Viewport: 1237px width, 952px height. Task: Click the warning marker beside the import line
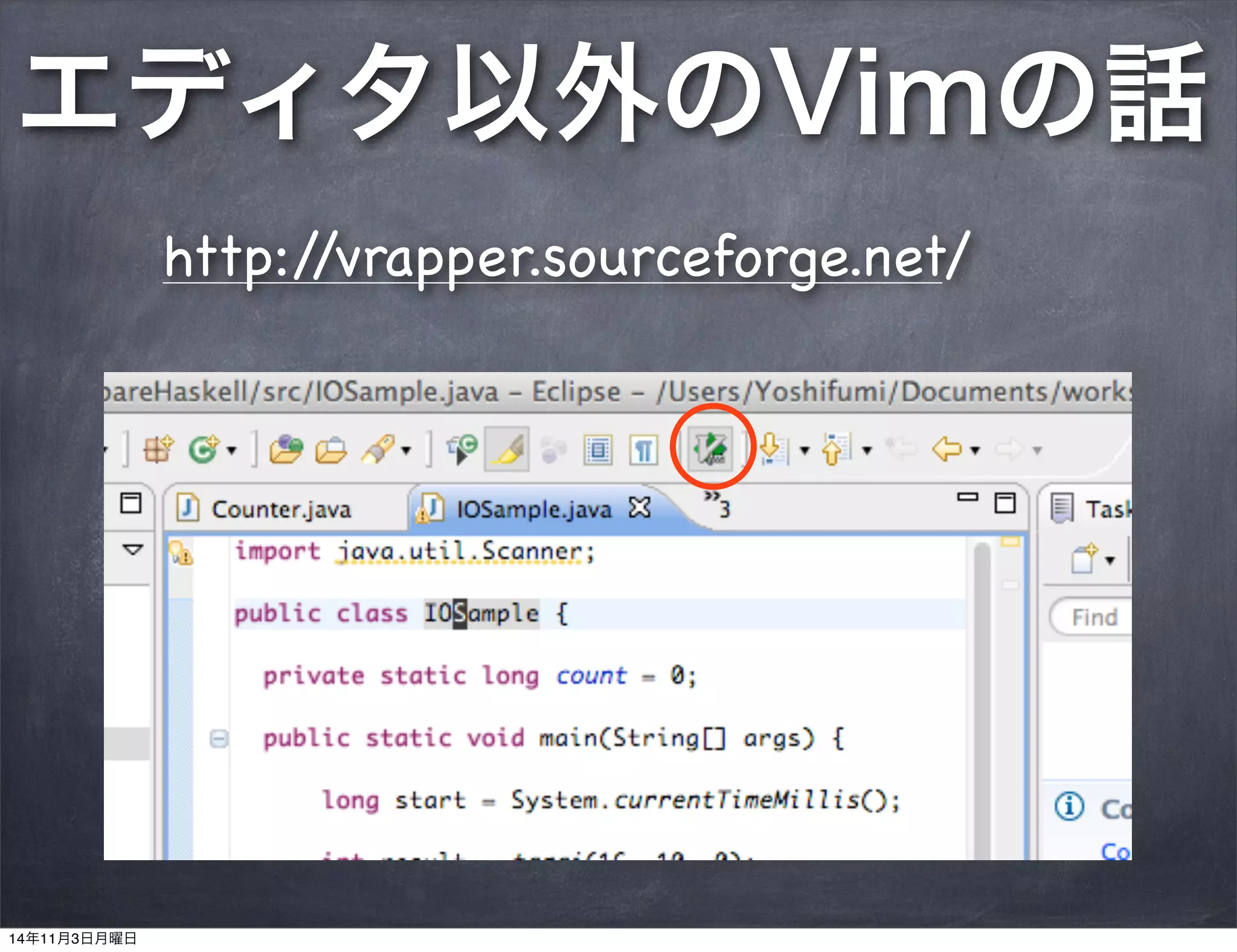click(181, 553)
